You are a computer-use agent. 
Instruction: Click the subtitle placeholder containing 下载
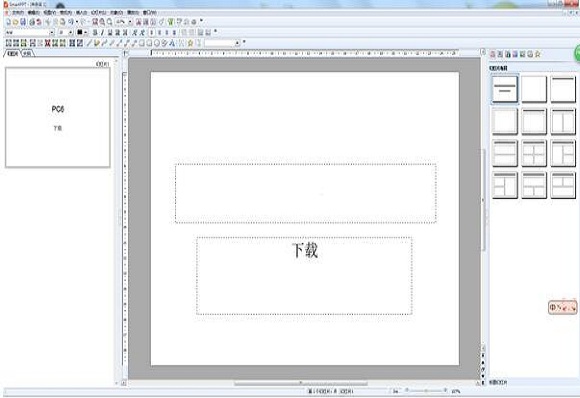click(304, 276)
